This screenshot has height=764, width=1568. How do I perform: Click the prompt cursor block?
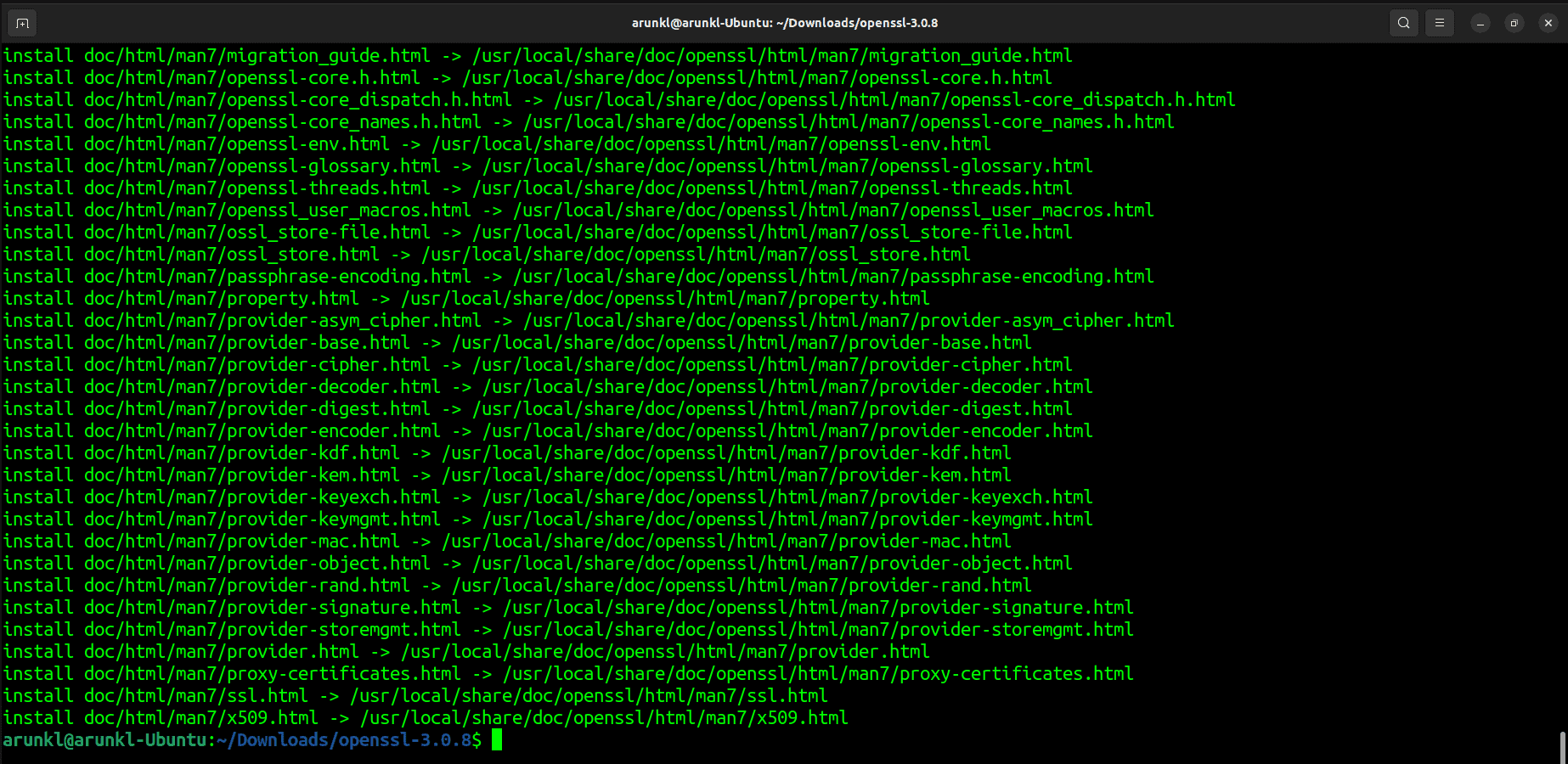click(x=497, y=740)
